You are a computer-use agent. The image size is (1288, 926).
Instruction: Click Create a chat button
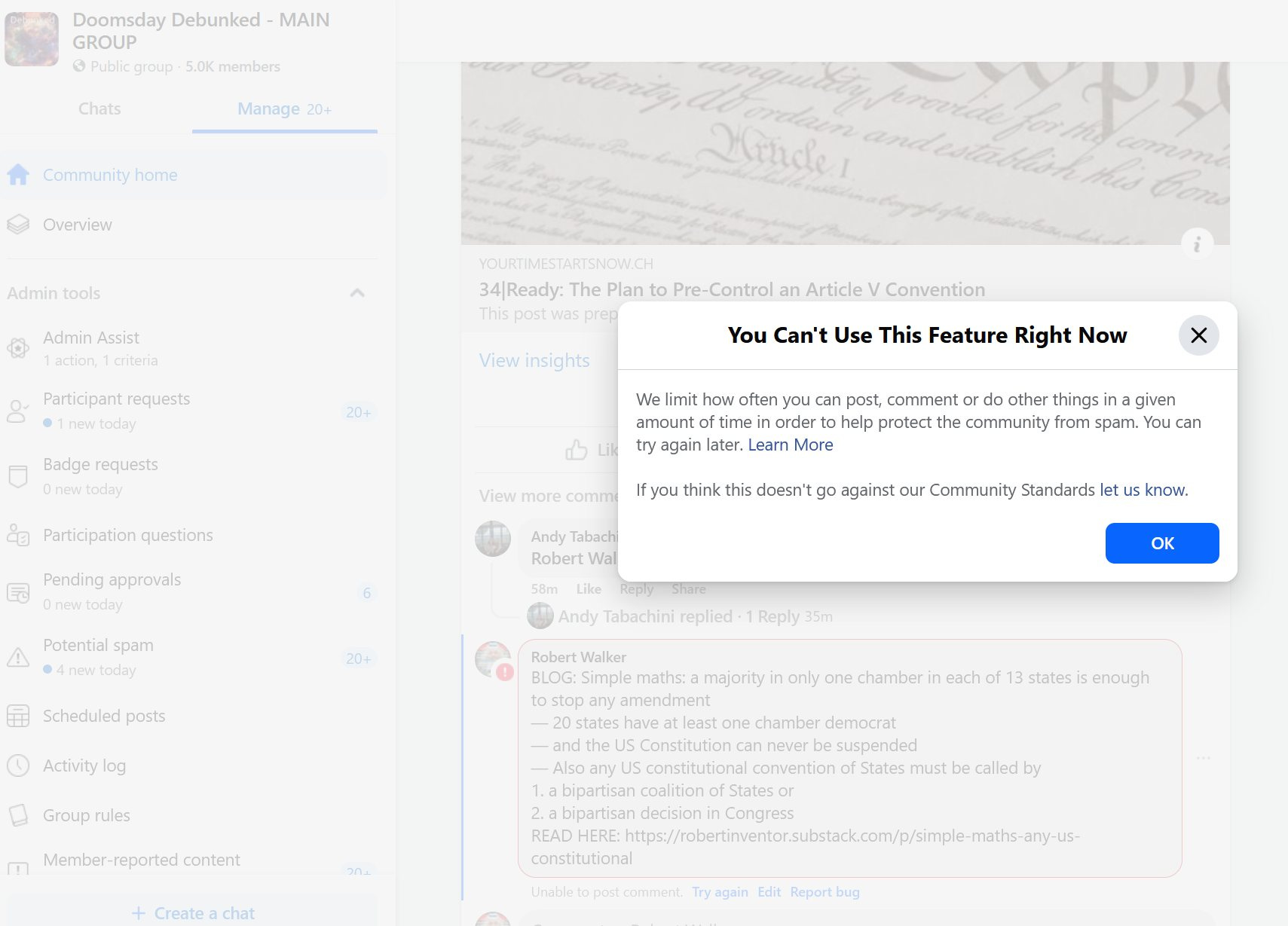[x=193, y=913]
